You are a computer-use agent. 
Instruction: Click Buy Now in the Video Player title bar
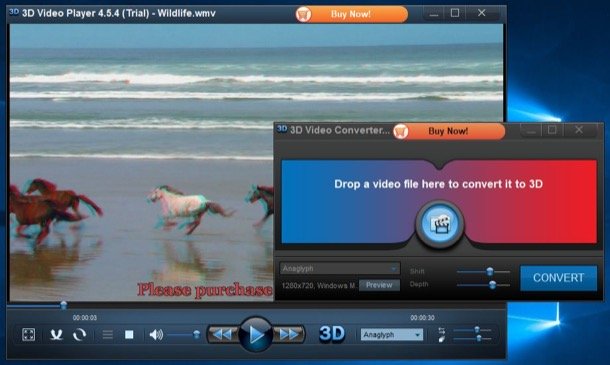(351, 14)
